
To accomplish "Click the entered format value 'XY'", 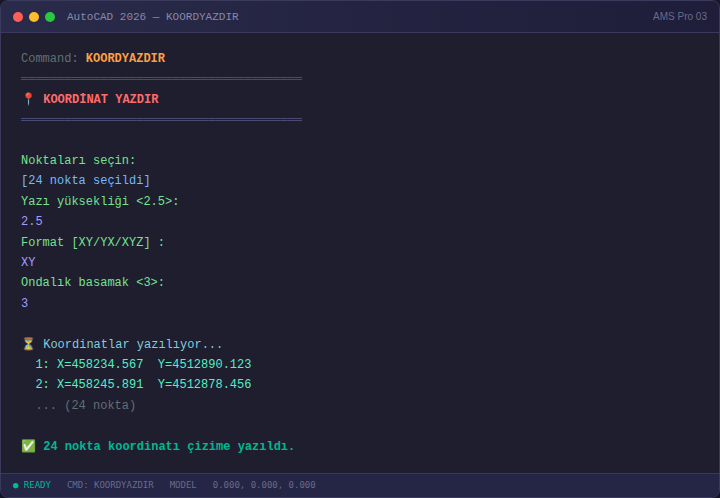I will (x=28, y=262).
